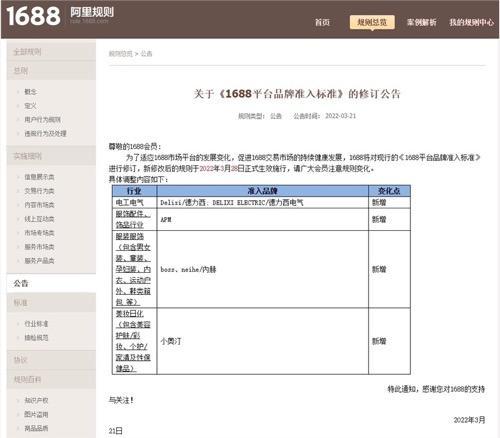Click the 变化点 table column header
The image size is (500, 438).
click(x=389, y=191)
